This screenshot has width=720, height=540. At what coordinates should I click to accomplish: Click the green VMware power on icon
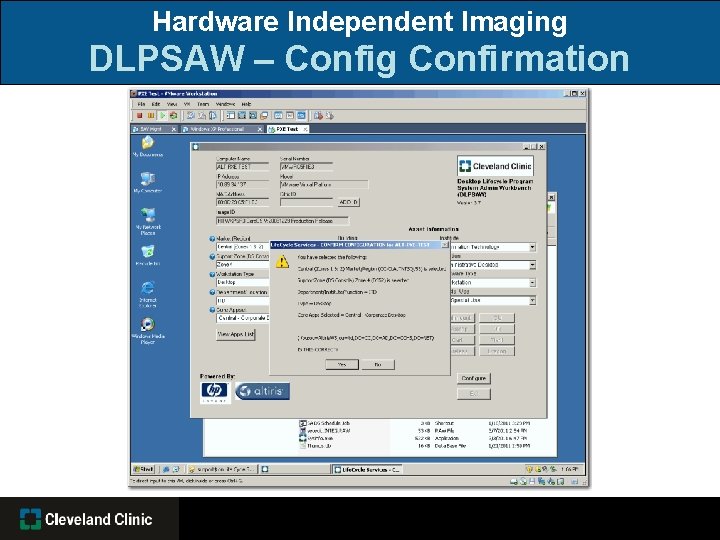click(162, 116)
